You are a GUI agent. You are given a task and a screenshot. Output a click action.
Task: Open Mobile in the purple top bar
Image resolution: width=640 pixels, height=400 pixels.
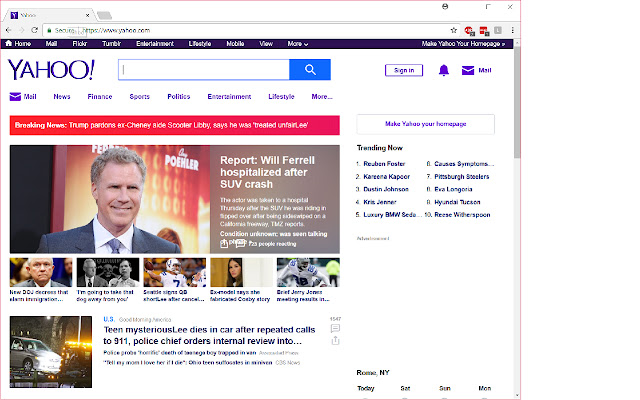click(235, 44)
